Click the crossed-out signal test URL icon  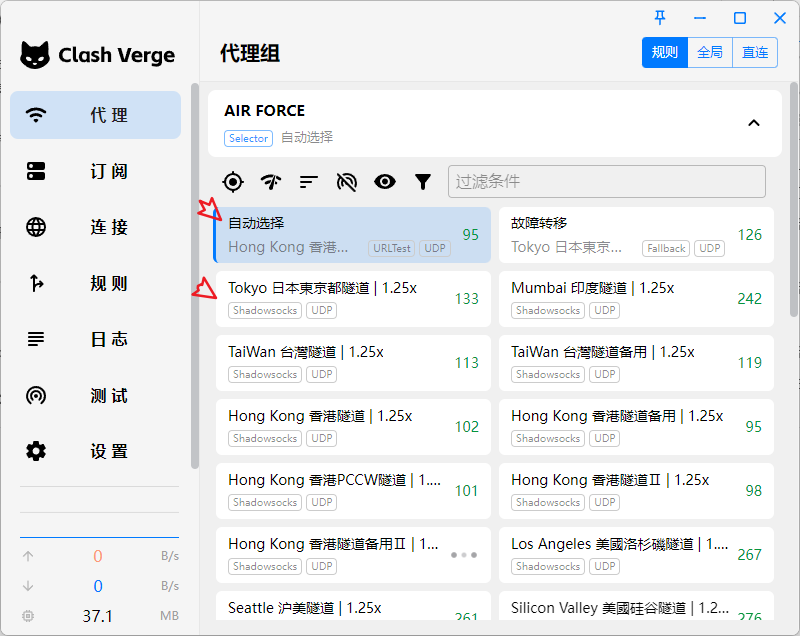(347, 181)
